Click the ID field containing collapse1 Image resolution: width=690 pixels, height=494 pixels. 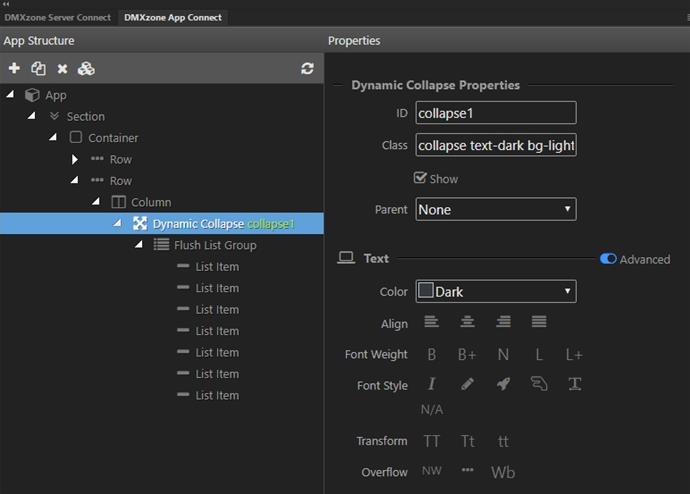[496, 113]
